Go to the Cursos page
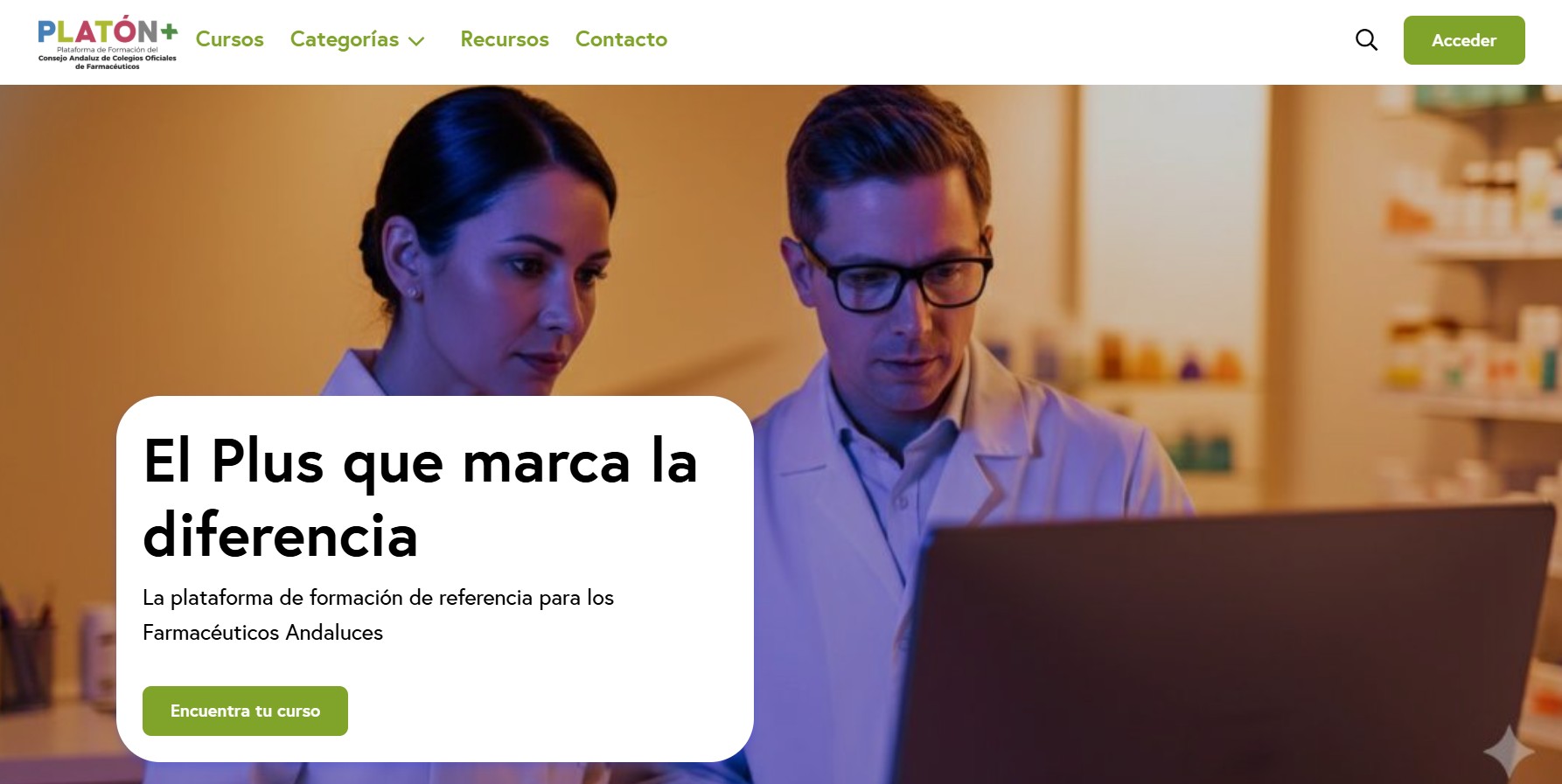Image resolution: width=1562 pixels, height=784 pixels. (229, 39)
